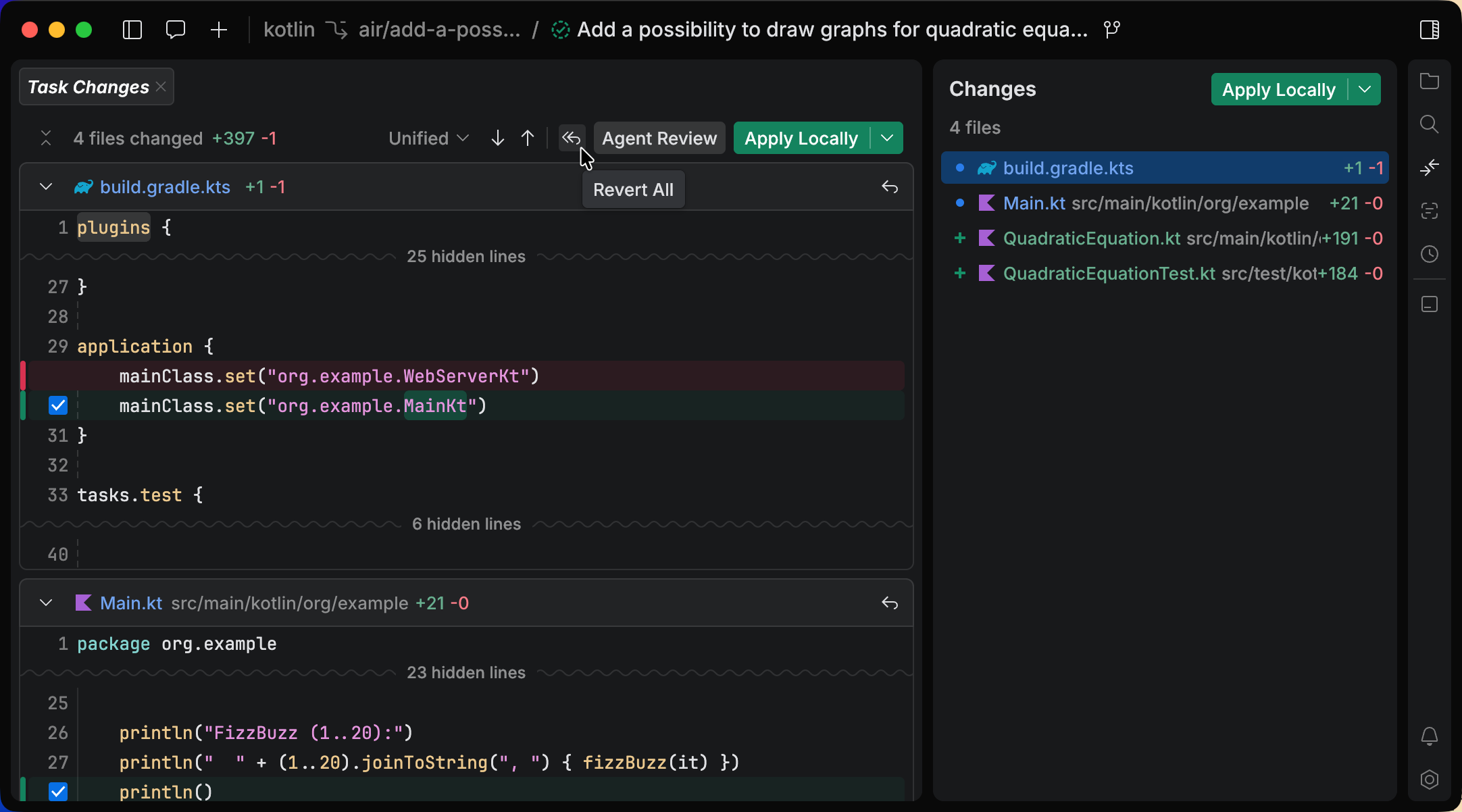This screenshot has width=1462, height=812.
Task: Collapse the build.gradle.kts diff section
Action: [46, 187]
